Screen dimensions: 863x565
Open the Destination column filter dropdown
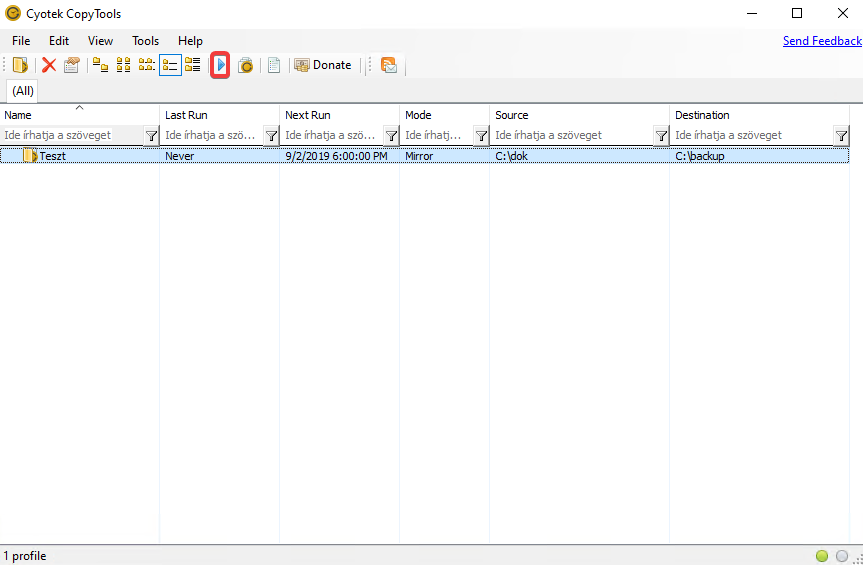point(841,136)
